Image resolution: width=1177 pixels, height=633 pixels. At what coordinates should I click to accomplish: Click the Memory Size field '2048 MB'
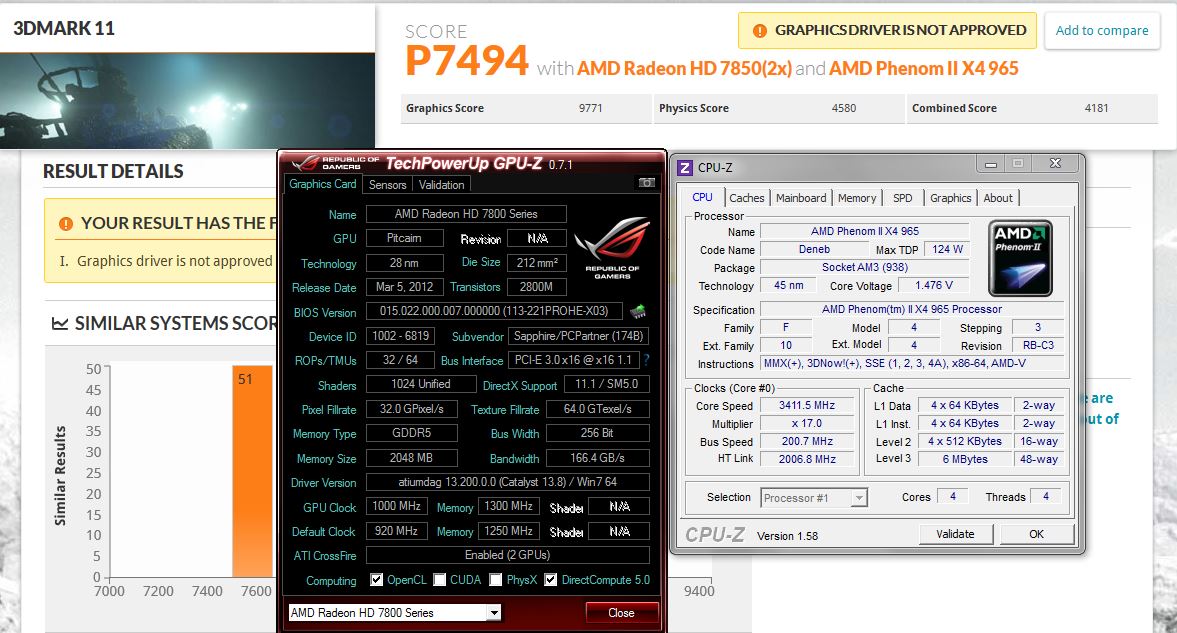click(x=411, y=457)
